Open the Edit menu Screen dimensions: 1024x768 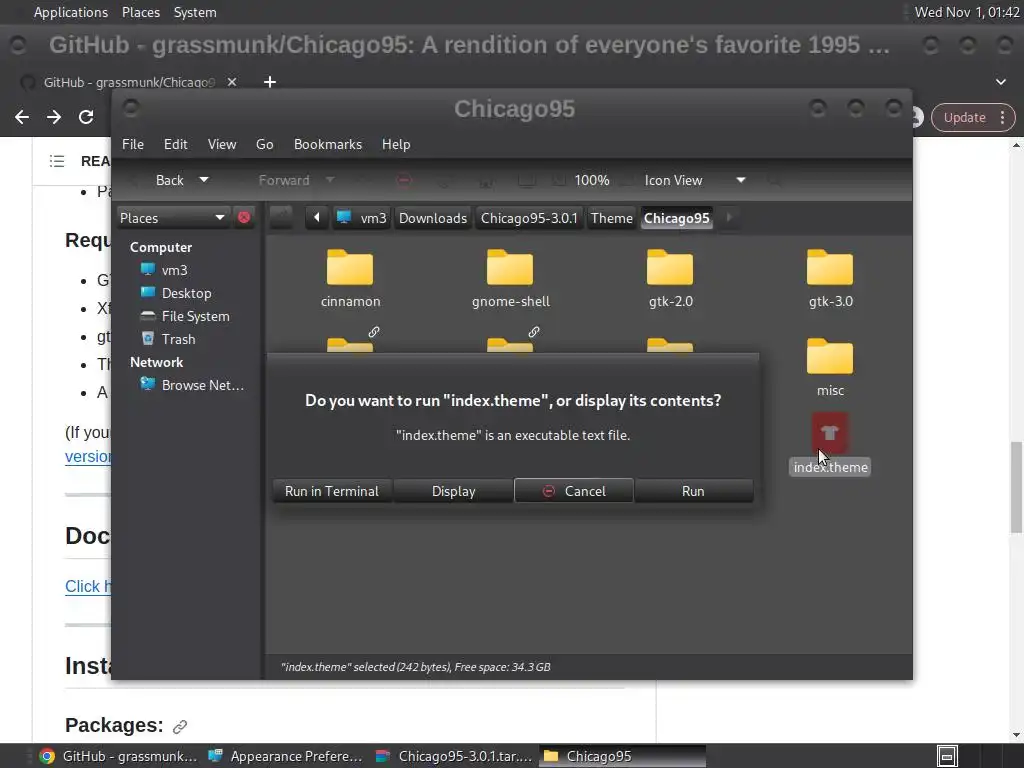point(176,144)
